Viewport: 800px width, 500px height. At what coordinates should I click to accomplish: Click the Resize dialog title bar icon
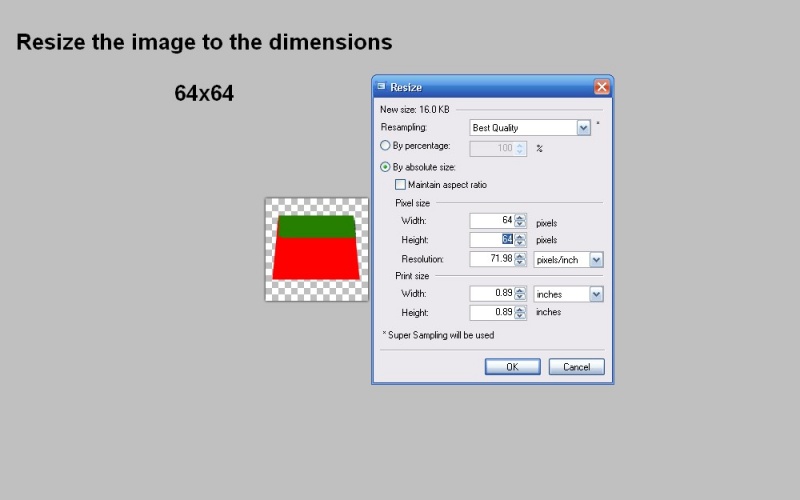pos(381,87)
